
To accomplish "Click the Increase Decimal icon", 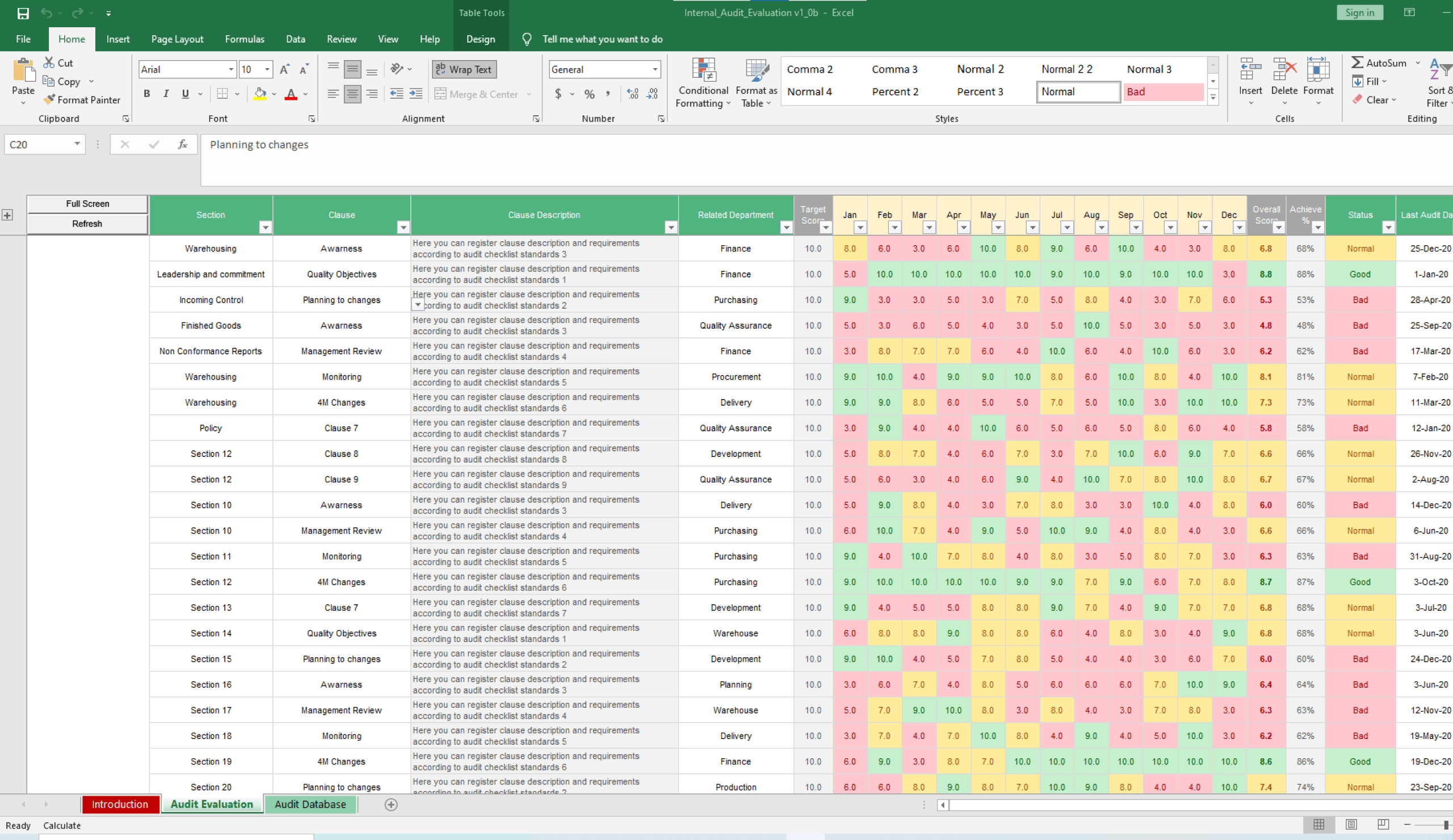I will coord(632,94).
